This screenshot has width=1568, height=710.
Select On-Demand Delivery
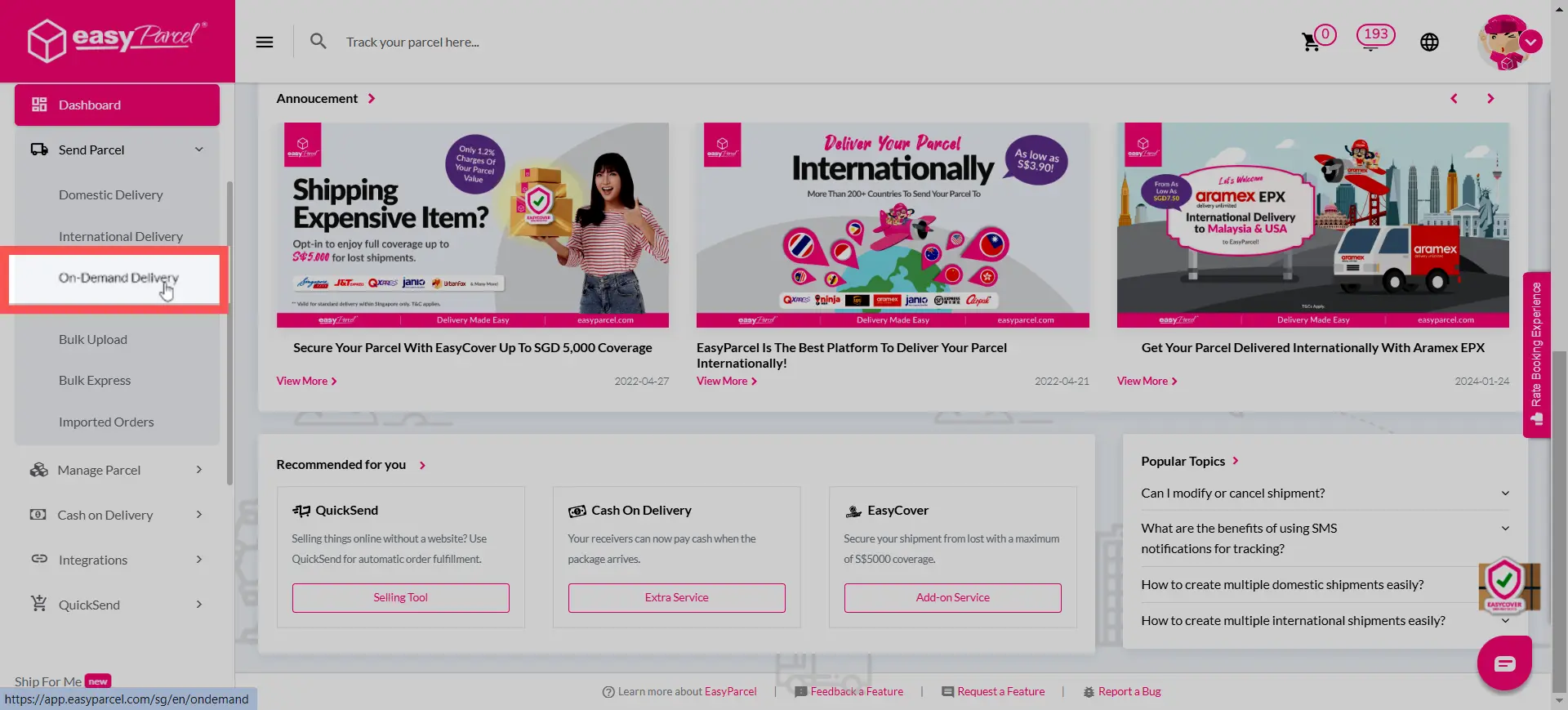118,278
